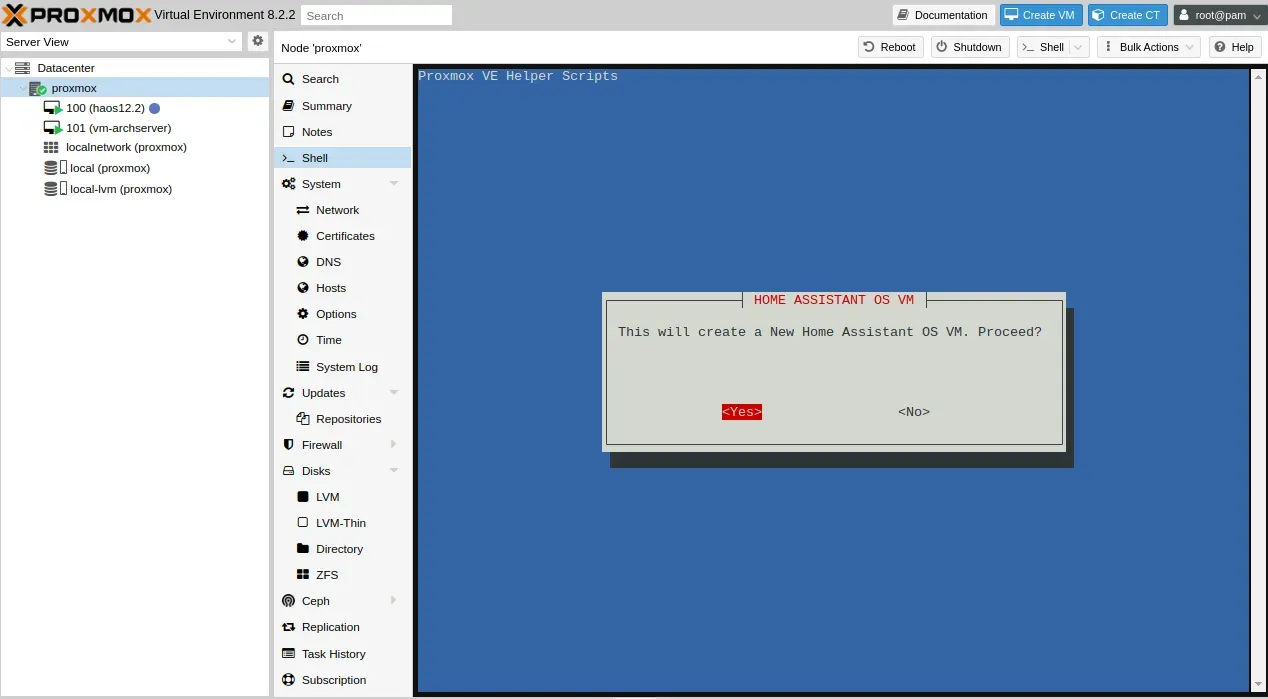
Task: Open the Firewall section
Action: (x=322, y=445)
